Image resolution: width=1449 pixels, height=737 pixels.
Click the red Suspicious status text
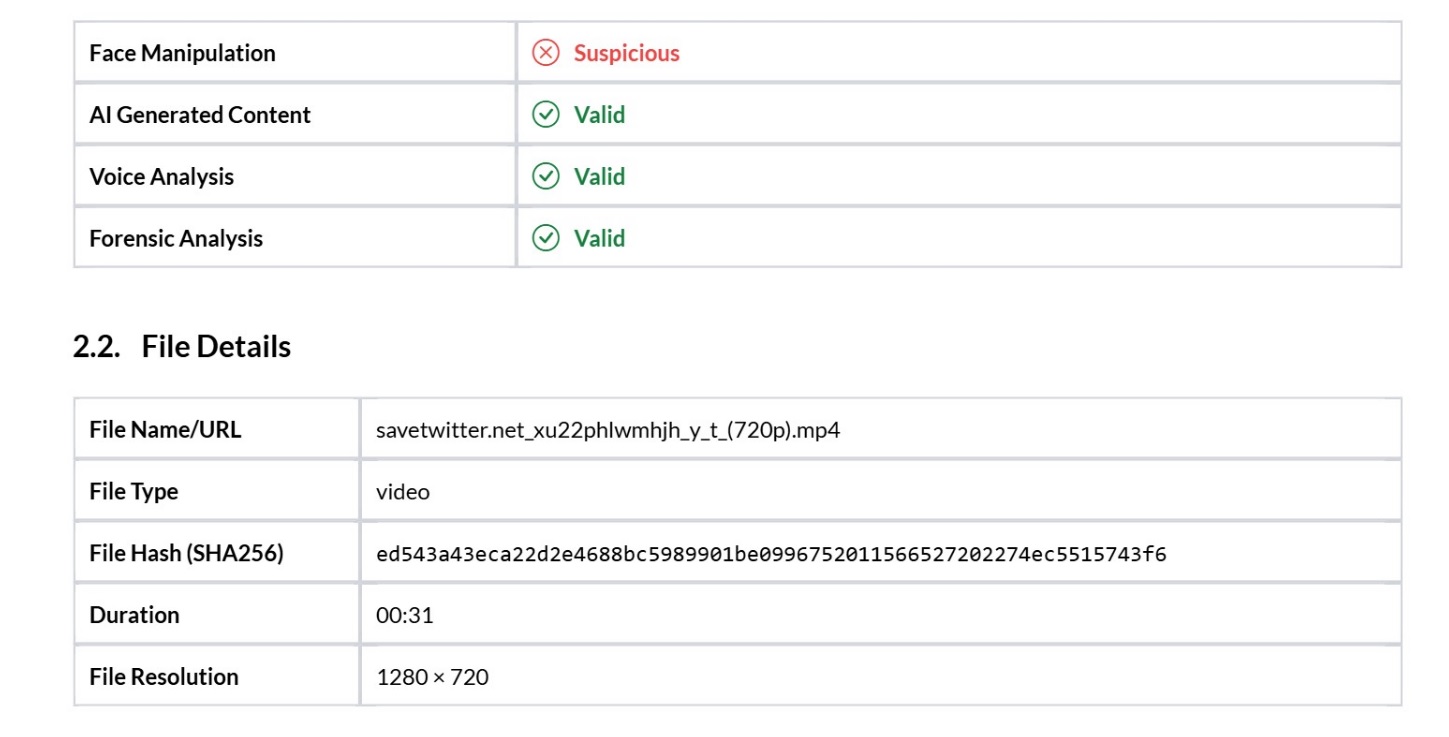[x=626, y=53]
